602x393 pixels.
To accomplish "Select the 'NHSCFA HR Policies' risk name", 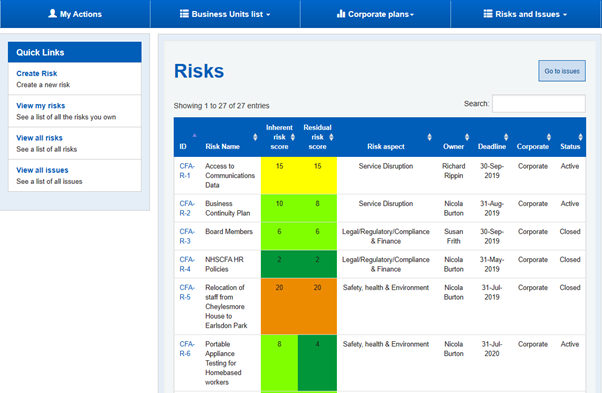I will (224, 264).
